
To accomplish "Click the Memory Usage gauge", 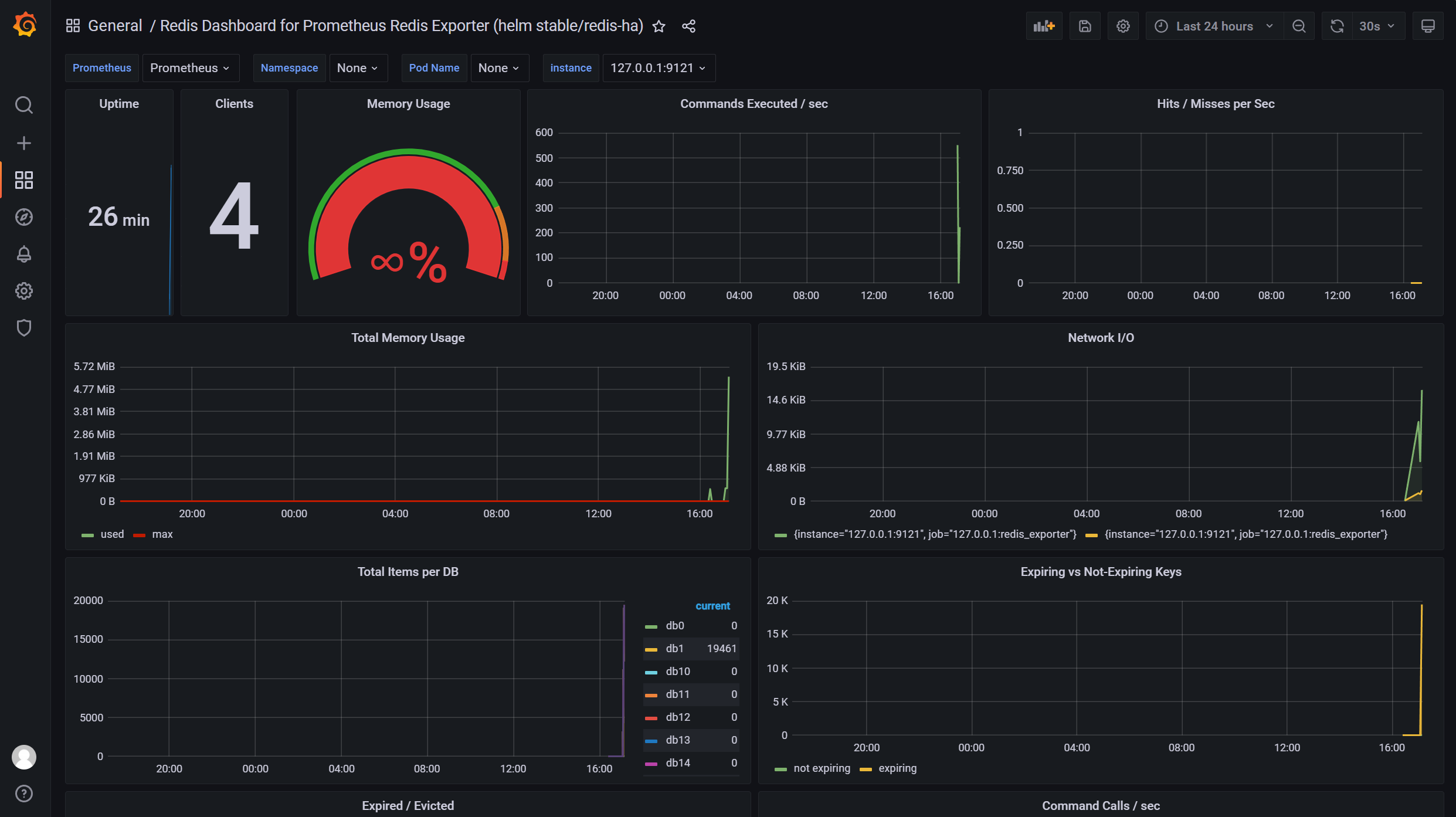I will 409,216.
